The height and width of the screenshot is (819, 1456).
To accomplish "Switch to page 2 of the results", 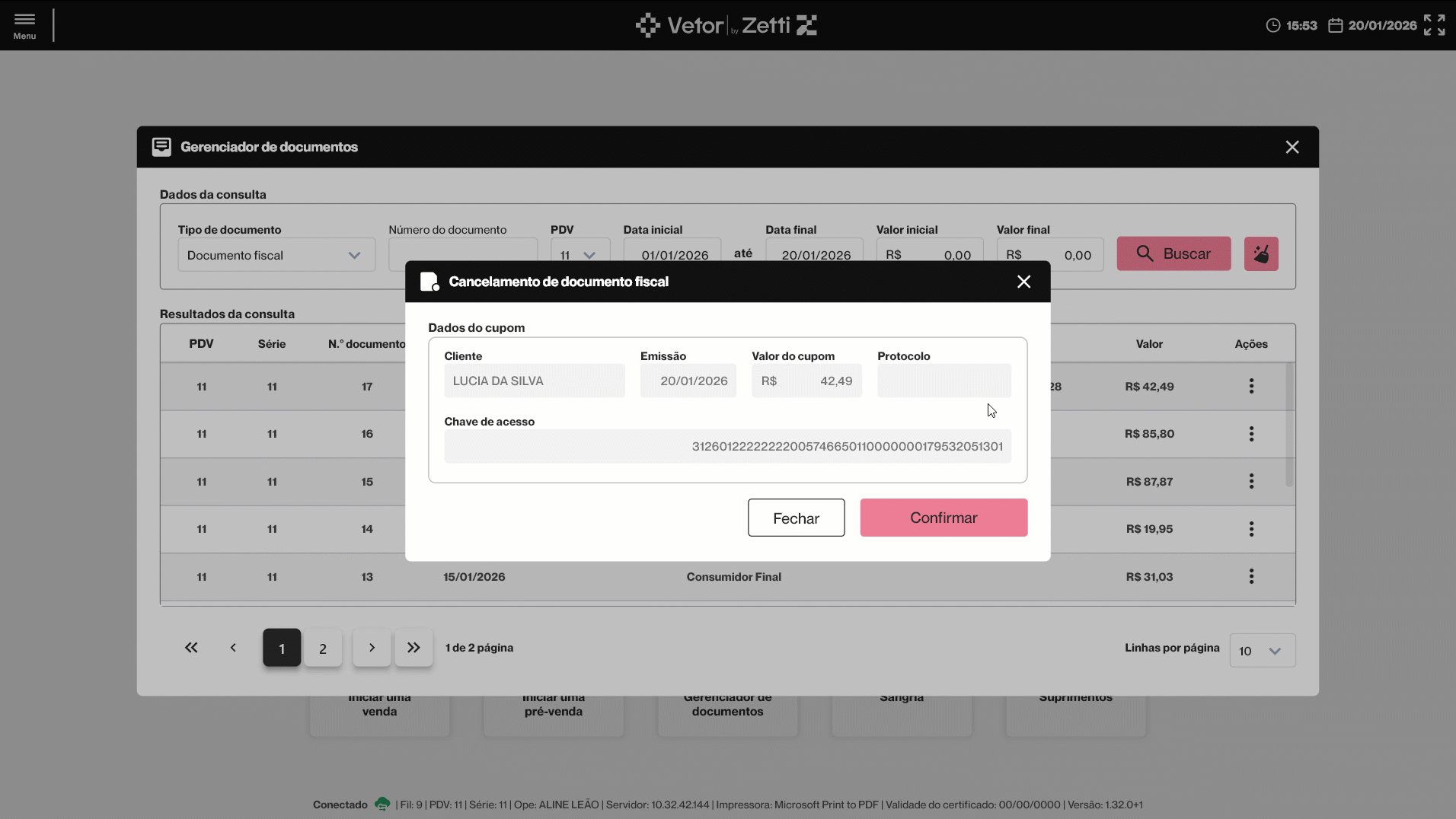I will (x=323, y=649).
